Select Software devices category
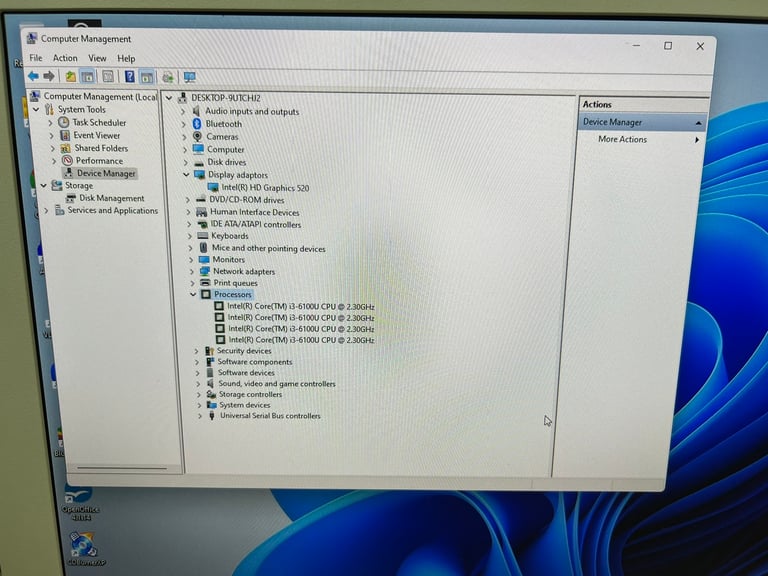768x576 pixels. click(x=246, y=373)
